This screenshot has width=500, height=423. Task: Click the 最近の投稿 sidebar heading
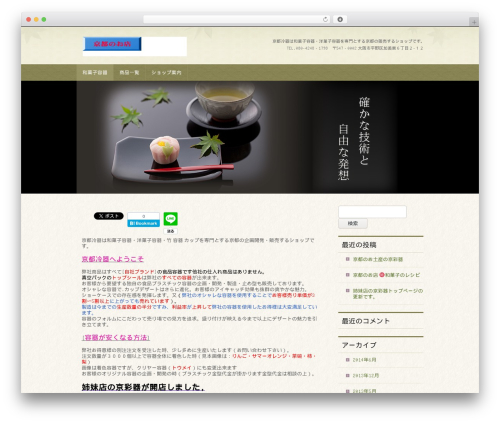359,245
